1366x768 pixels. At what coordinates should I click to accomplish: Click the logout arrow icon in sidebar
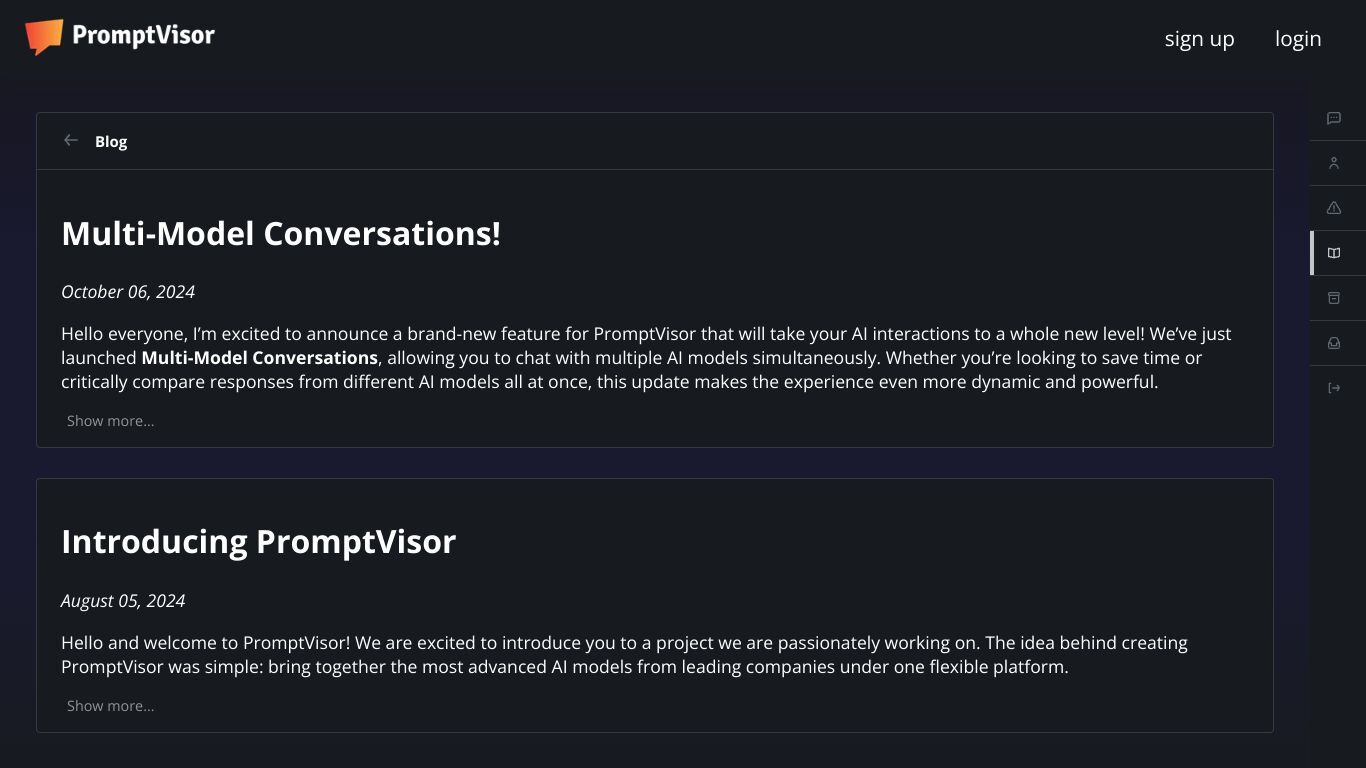[1333, 388]
